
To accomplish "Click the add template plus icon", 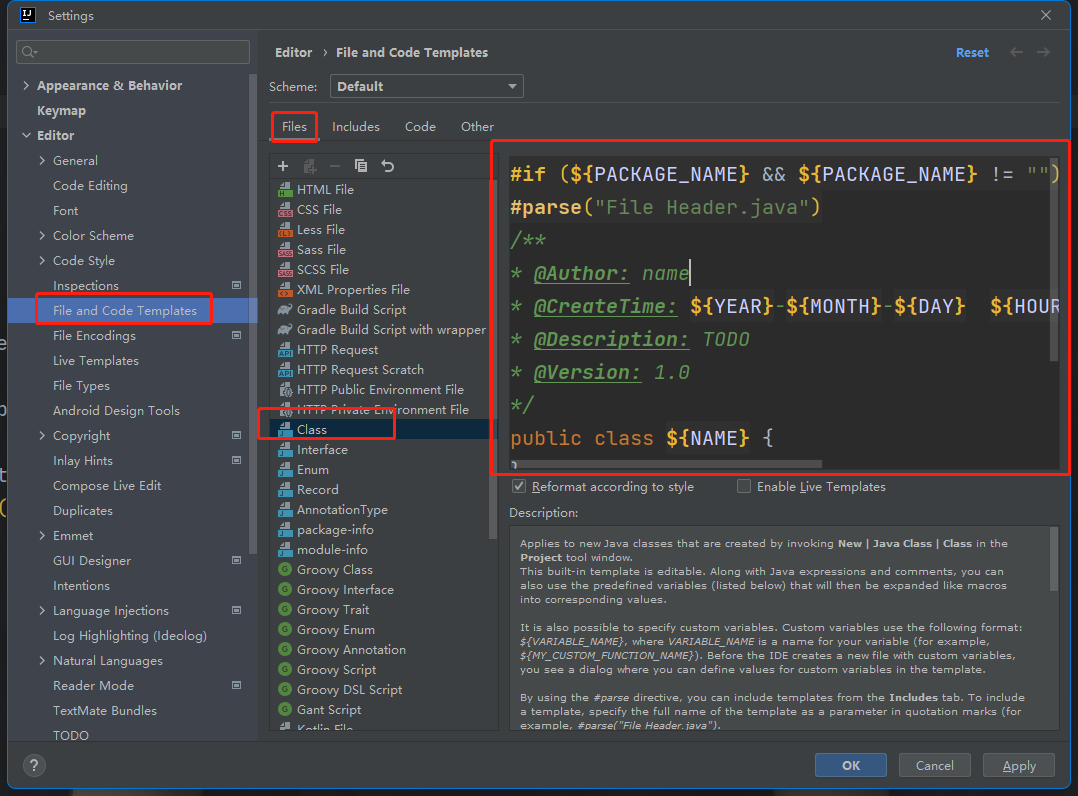I will click(x=283, y=166).
